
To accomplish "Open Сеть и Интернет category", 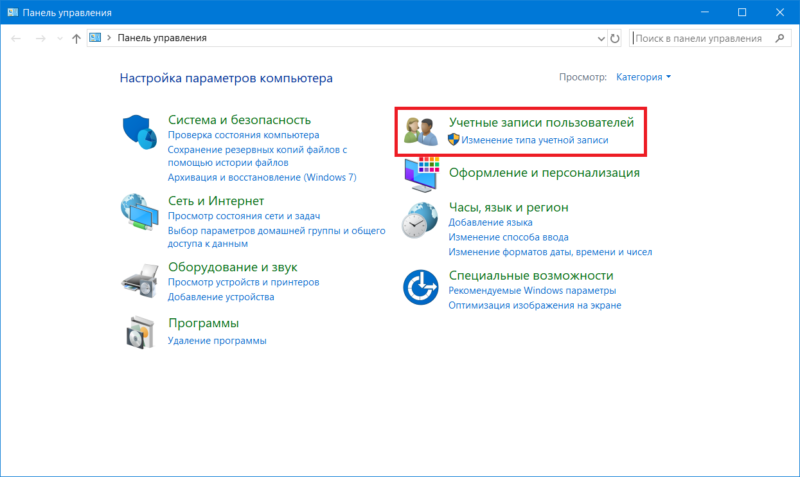I will pyautogui.click(x=216, y=201).
